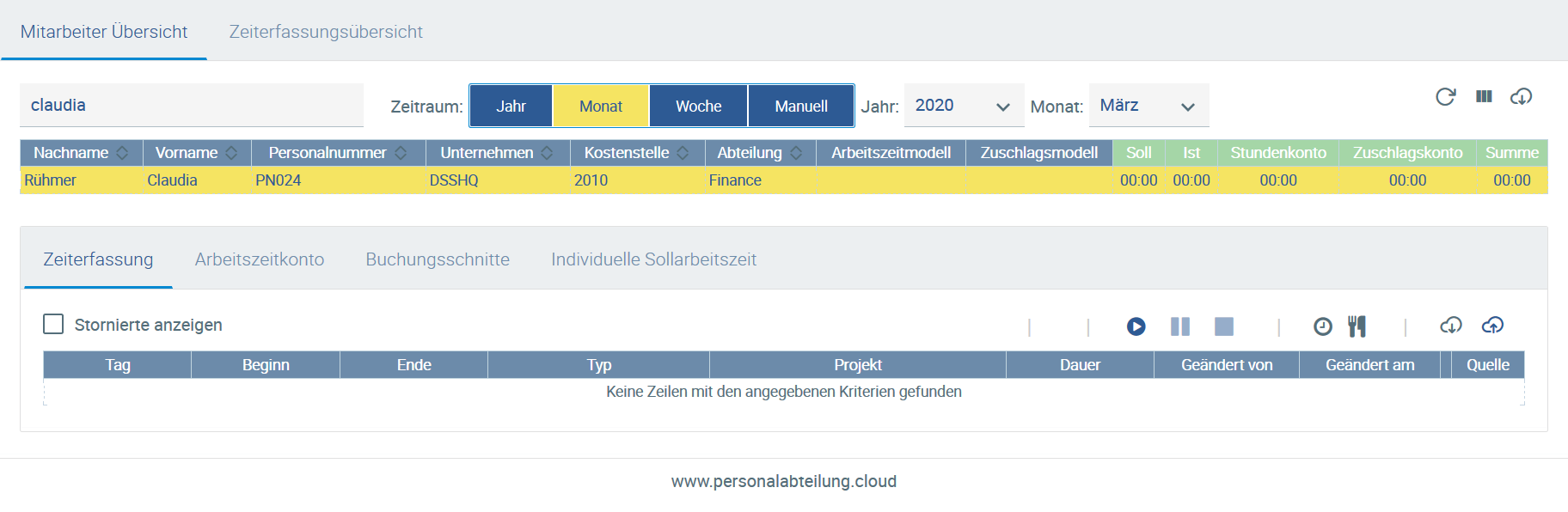Switch to Zeiterfassungsübersicht tab
Viewport: 1568px width, 512px height.
click(x=326, y=32)
